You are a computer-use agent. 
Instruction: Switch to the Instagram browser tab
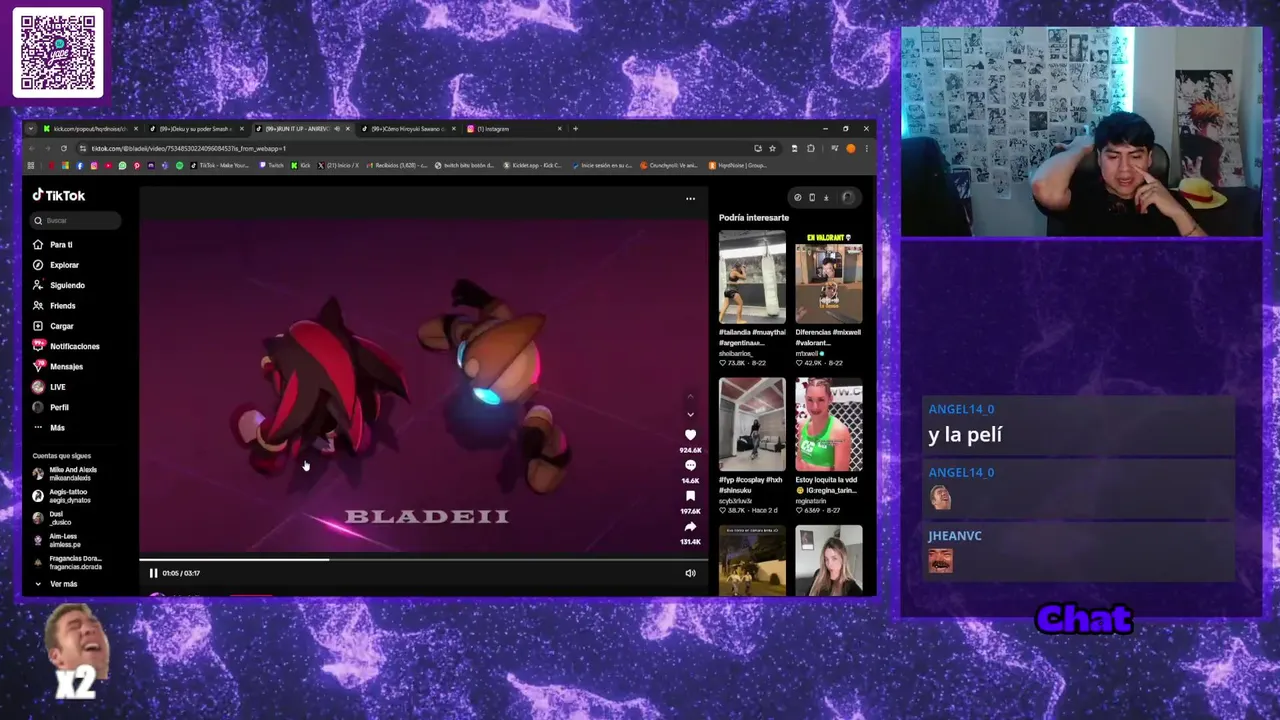click(x=514, y=129)
